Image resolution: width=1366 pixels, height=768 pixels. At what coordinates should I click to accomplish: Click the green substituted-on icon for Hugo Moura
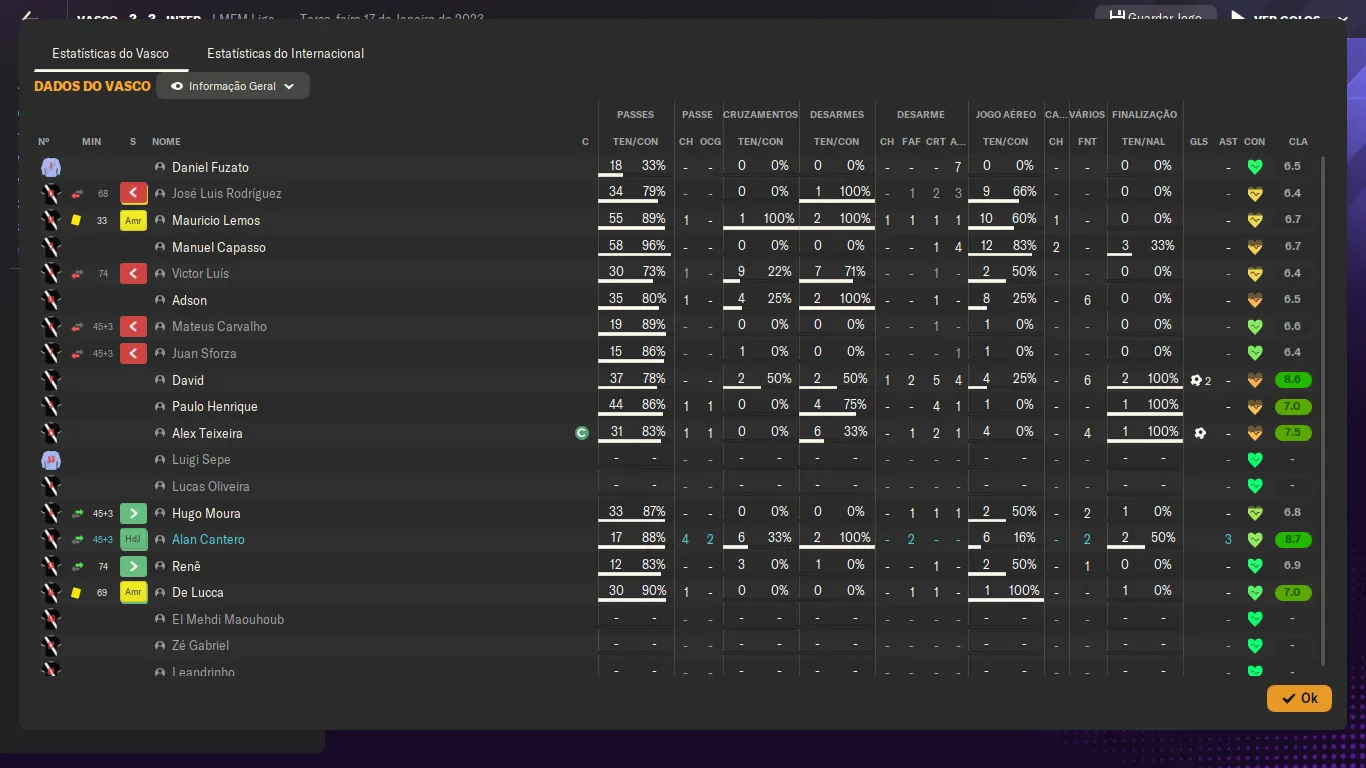click(x=133, y=513)
